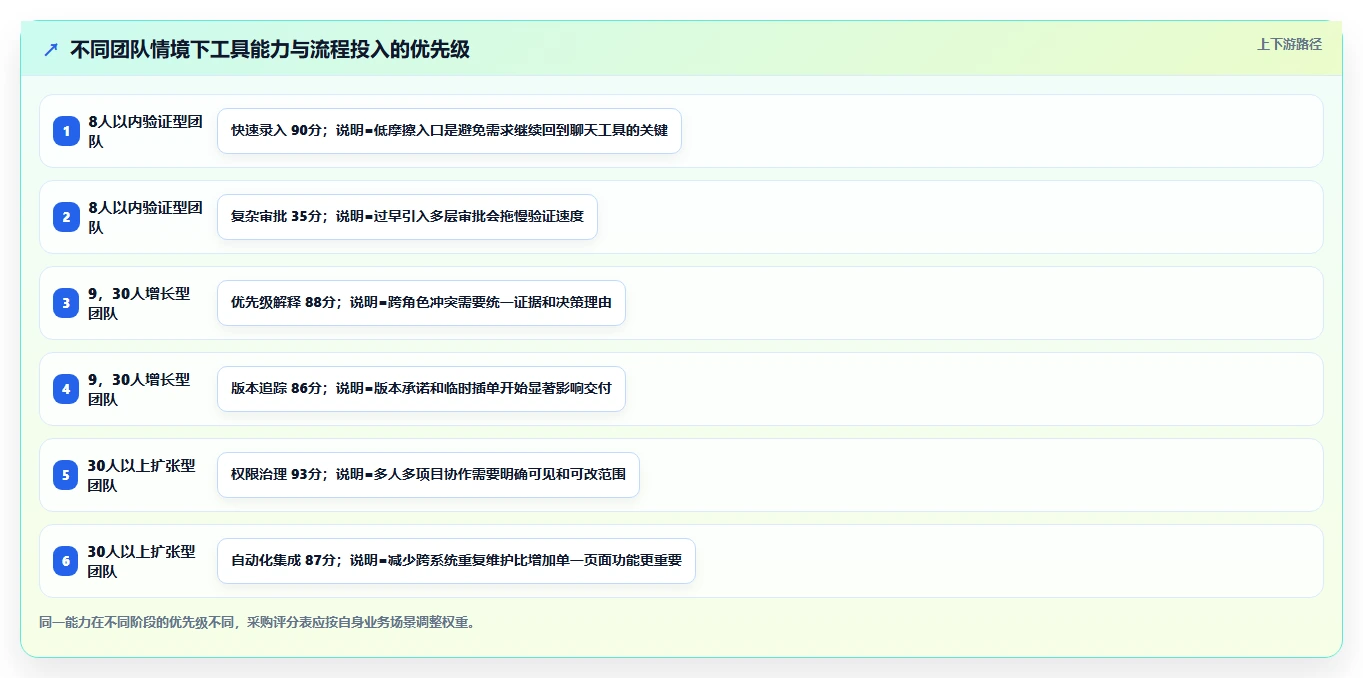1363x678 pixels.
Task: Click 30人以上扩张型团队 label in the 自动化集成 row
Action: 142,561
